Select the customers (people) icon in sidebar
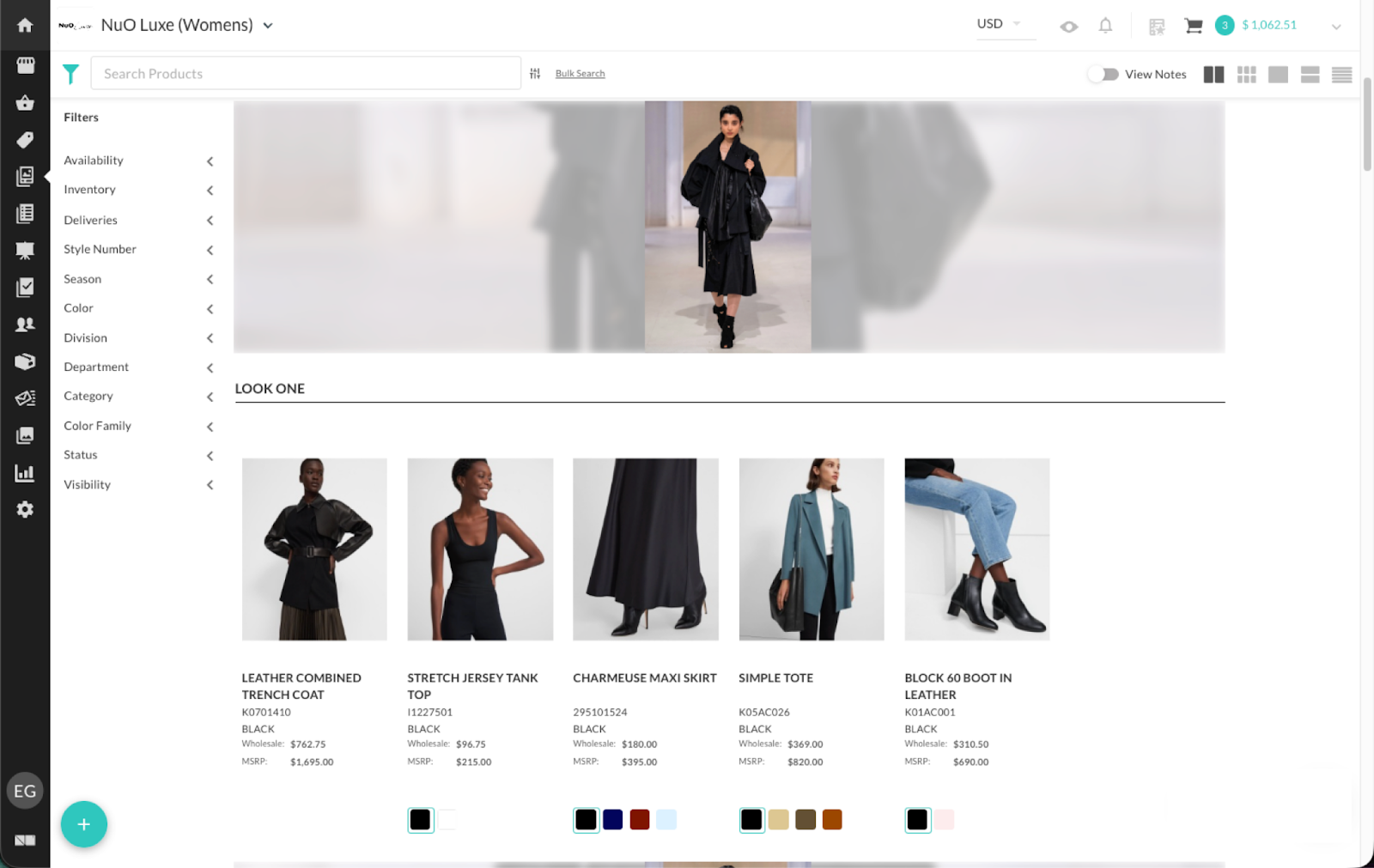 click(25, 324)
